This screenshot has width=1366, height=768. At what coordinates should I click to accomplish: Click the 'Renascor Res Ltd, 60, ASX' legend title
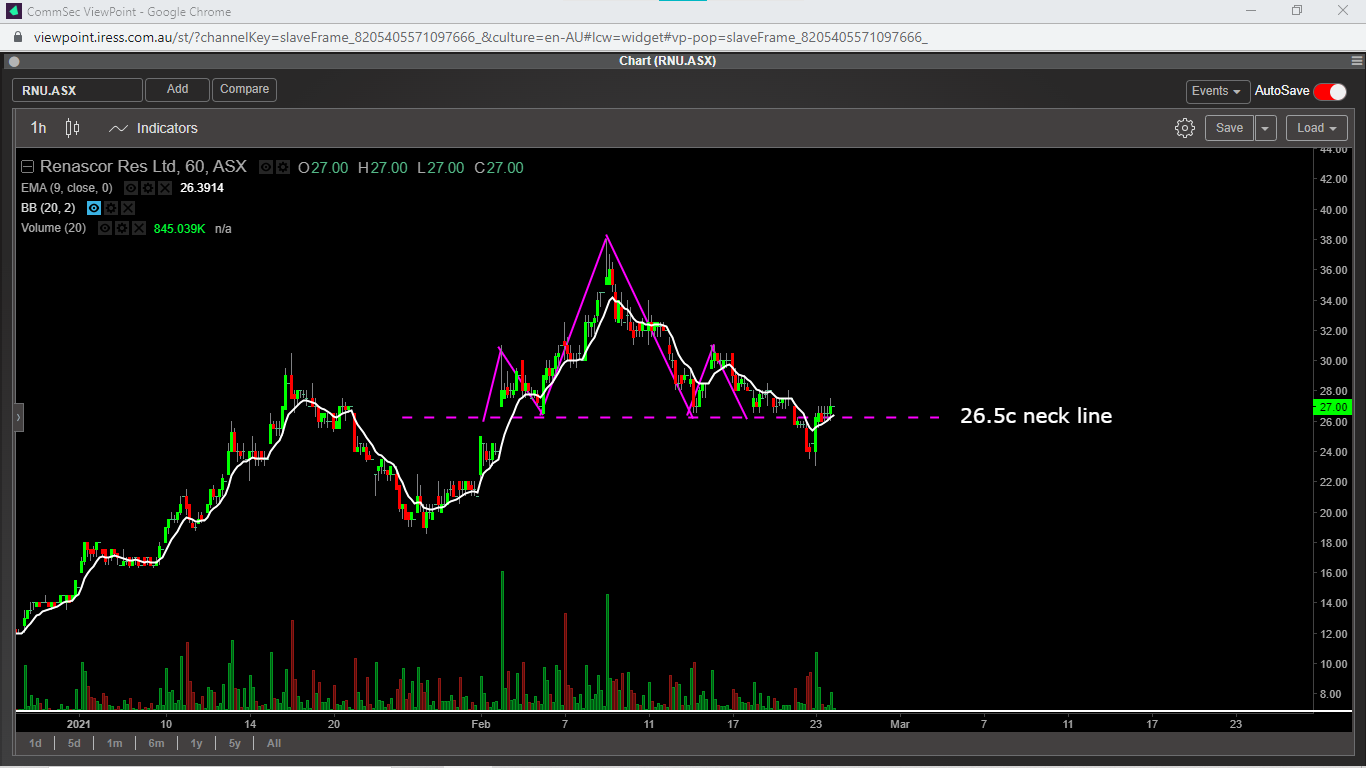(143, 167)
